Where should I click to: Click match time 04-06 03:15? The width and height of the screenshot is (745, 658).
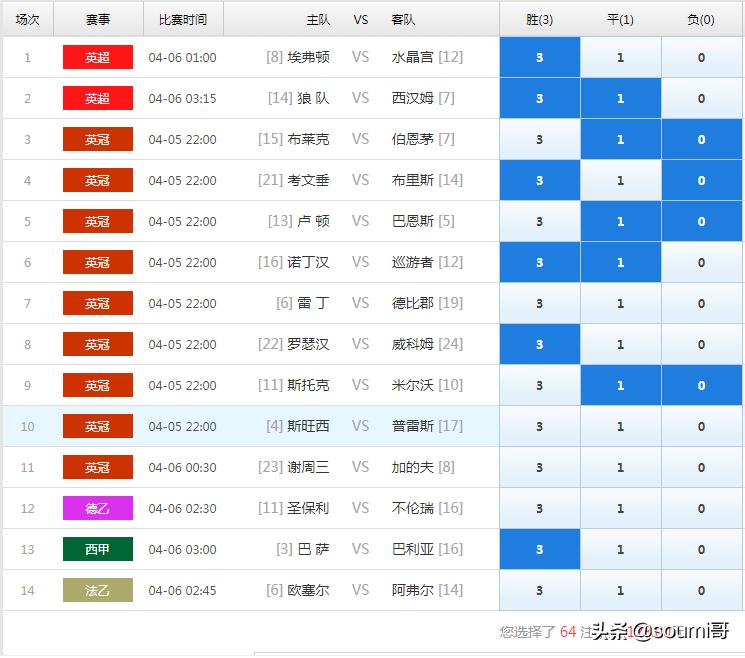tap(182, 99)
